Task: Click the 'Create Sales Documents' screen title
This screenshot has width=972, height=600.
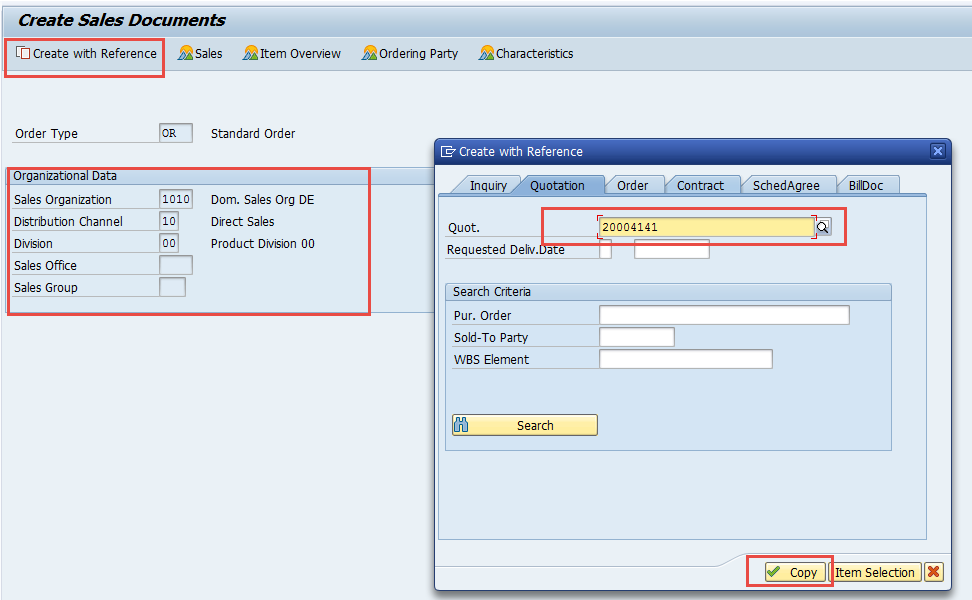Action: pos(122,20)
